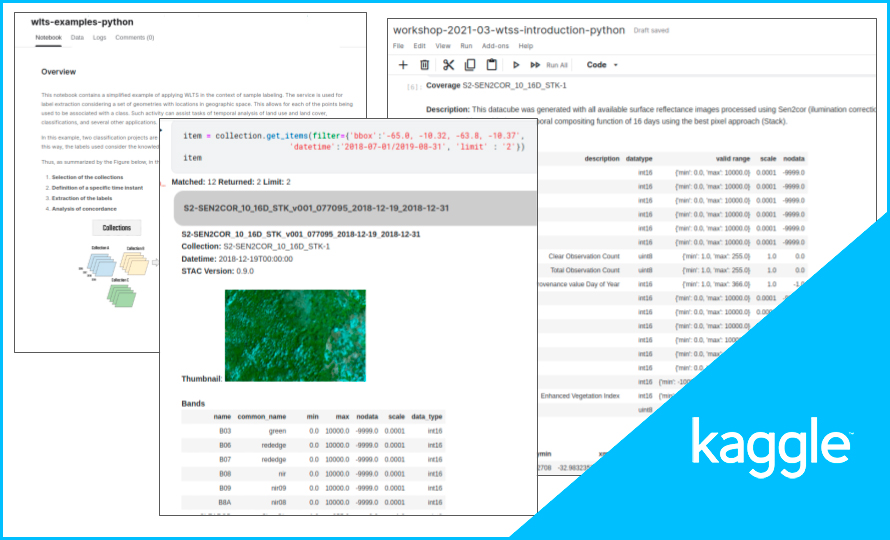Click the Datetime value 2018-12-19T00:00:00
Screen dimensions: 890x540
255,259
